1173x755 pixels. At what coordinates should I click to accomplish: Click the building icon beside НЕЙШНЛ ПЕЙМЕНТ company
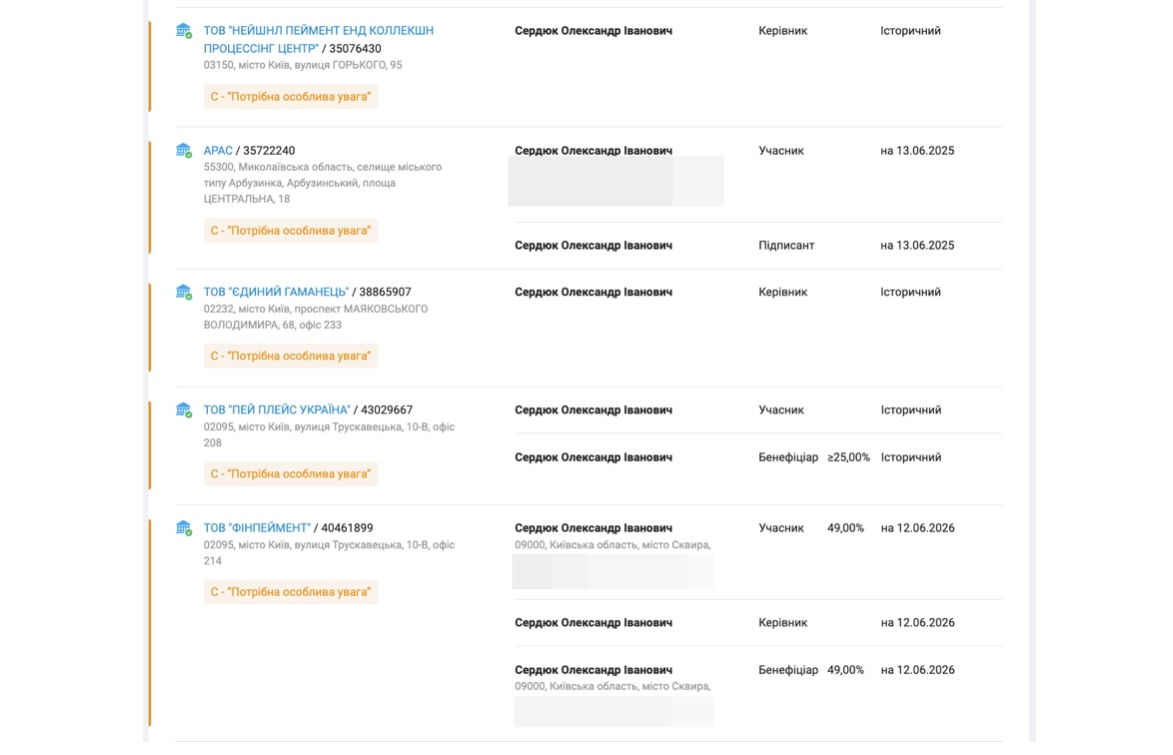(183, 31)
